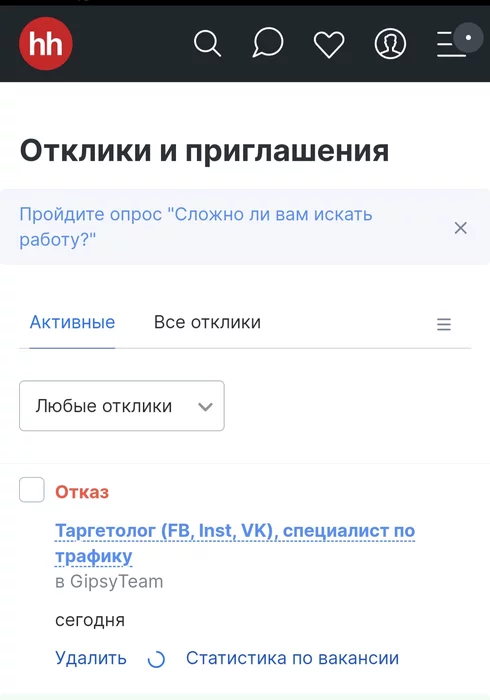This screenshot has height=700, width=490.
Task: Open the user profile icon
Action: pos(390,44)
